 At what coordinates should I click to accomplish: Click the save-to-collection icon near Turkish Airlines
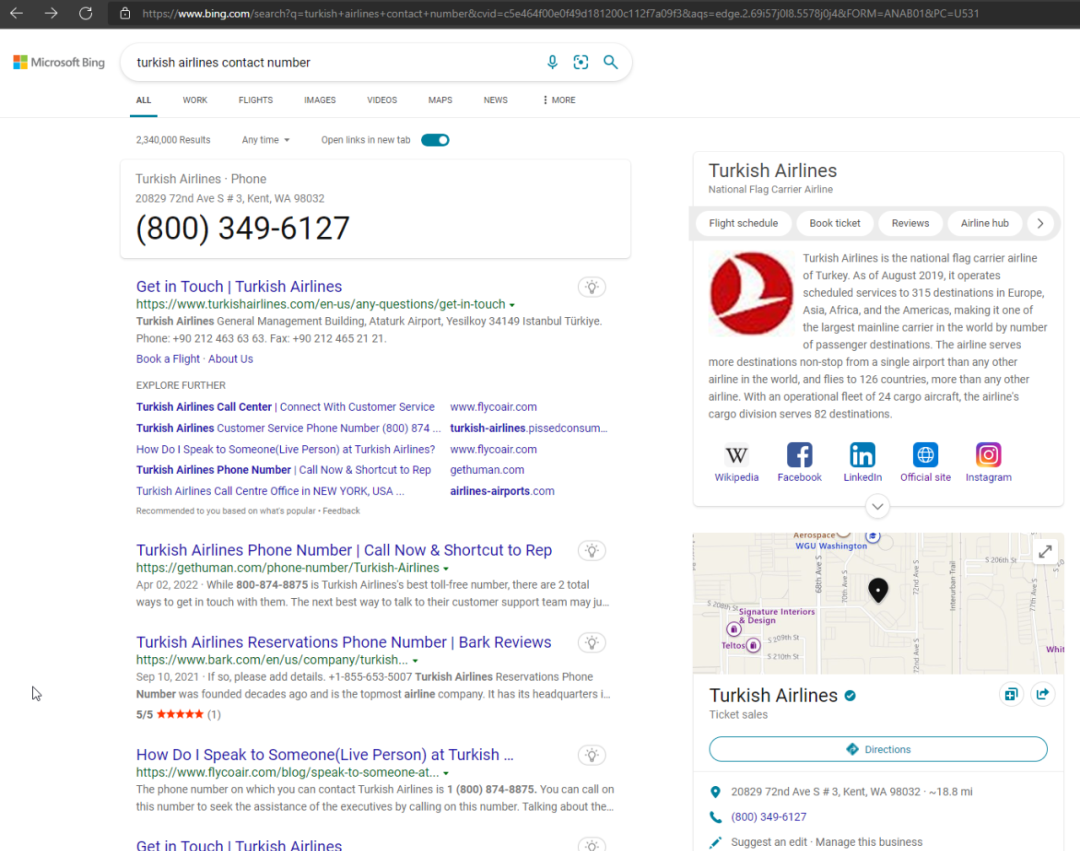[x=1010, y=695]
